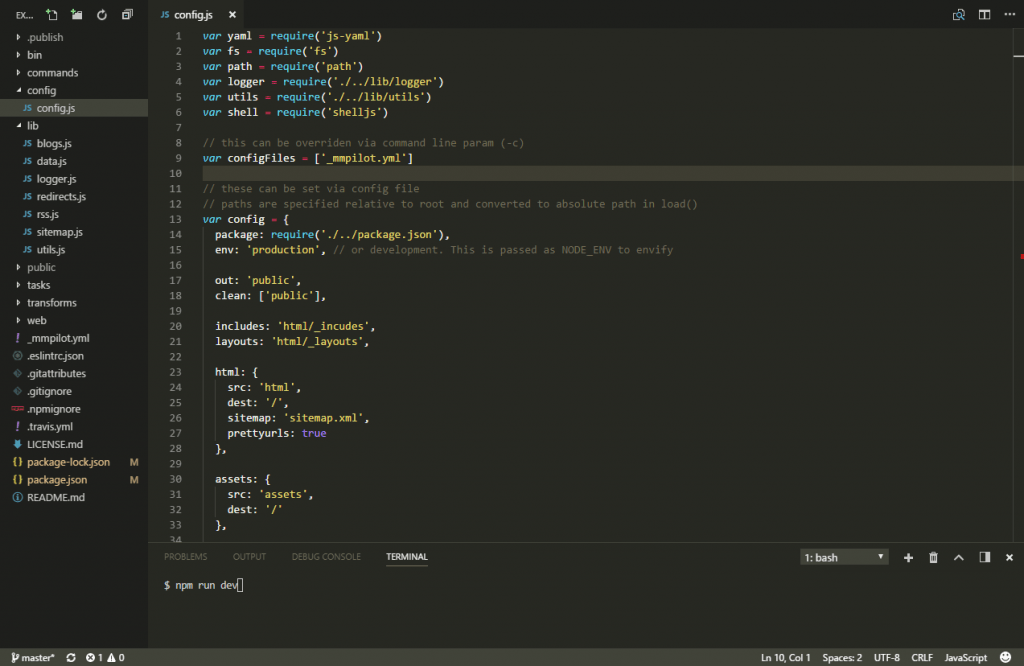Screen dimensions: 1024x666
Task: Open data.js in the lib folder
Action: (x=74, y=161)
